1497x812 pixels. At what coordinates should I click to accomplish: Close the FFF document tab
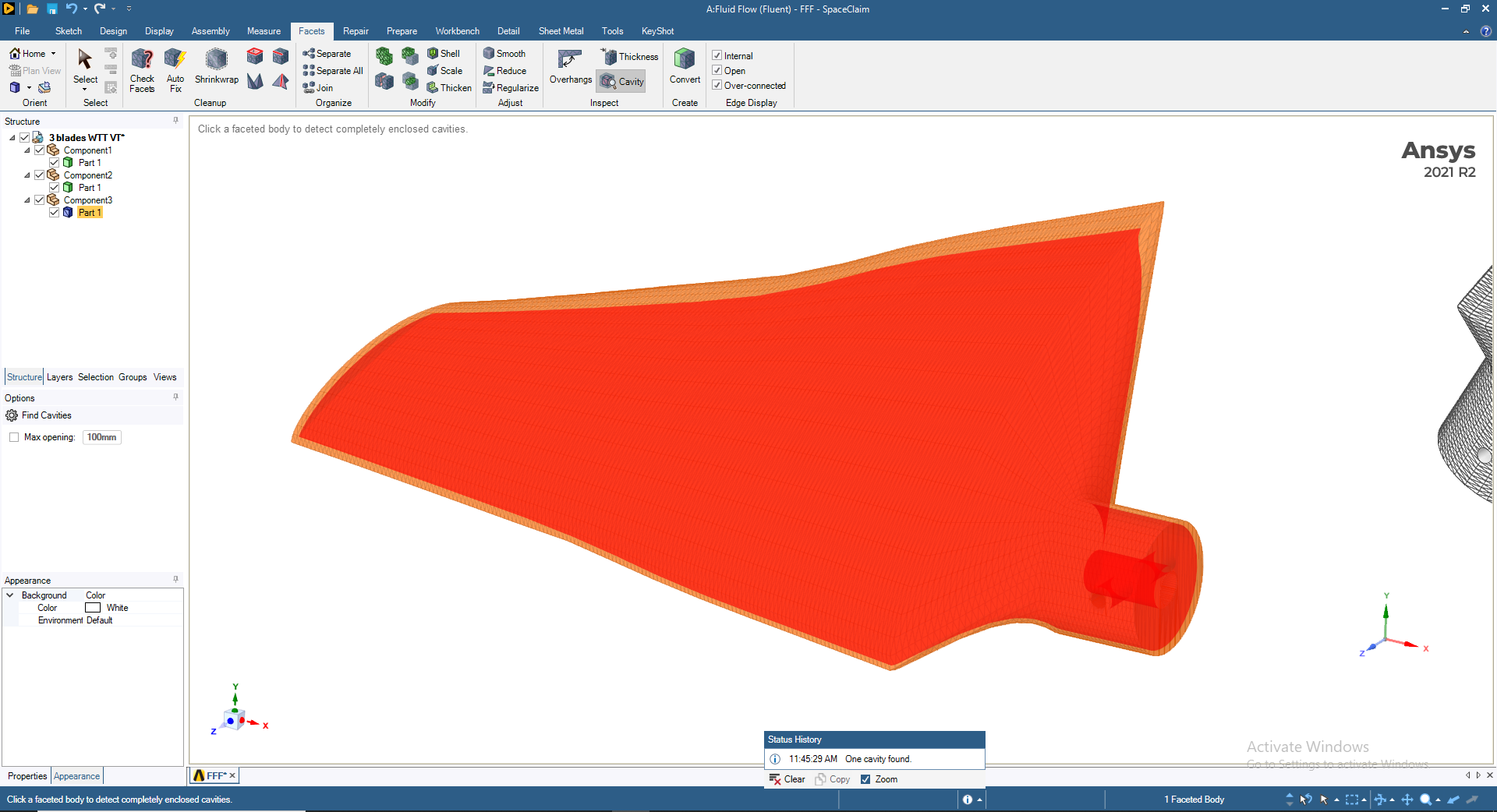tap(232, 775)
